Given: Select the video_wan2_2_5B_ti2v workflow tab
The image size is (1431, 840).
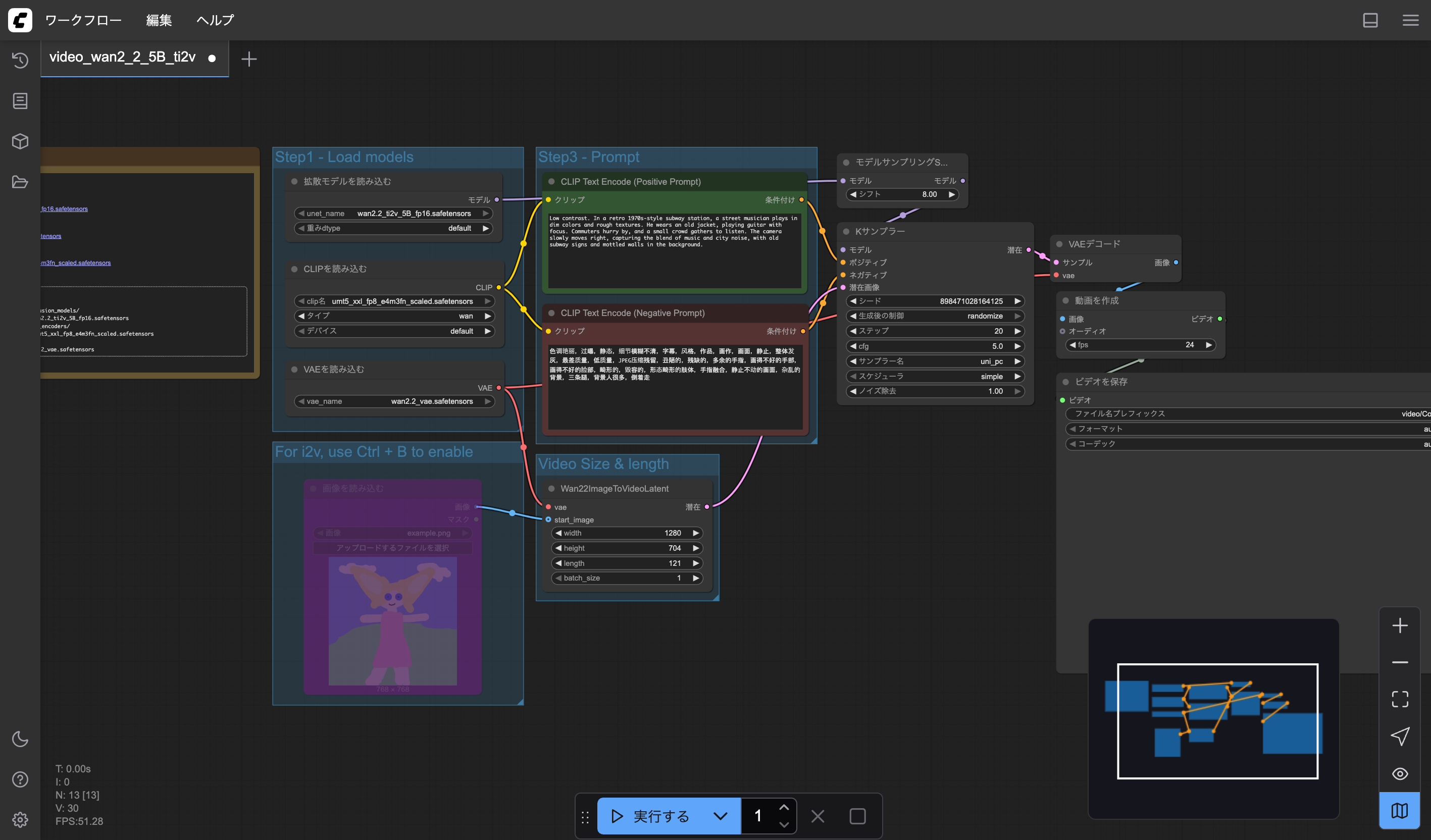Looking at the screenshot, I should (x=122, y=57).
